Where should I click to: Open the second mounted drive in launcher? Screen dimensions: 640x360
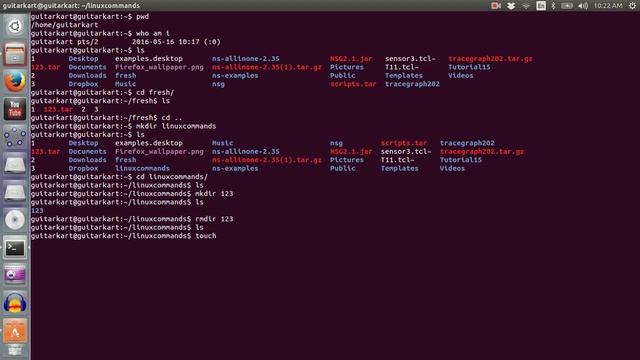(15, 192)
